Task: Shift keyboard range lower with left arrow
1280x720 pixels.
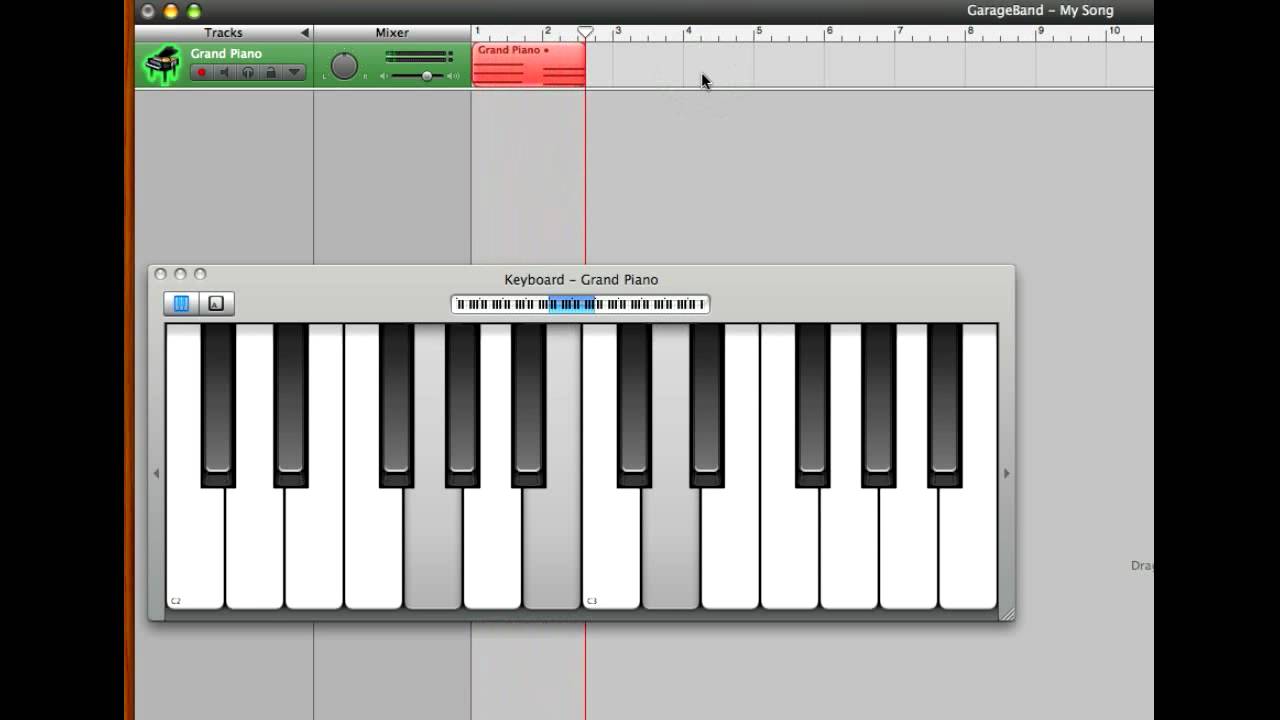Action: pos(156,473)
